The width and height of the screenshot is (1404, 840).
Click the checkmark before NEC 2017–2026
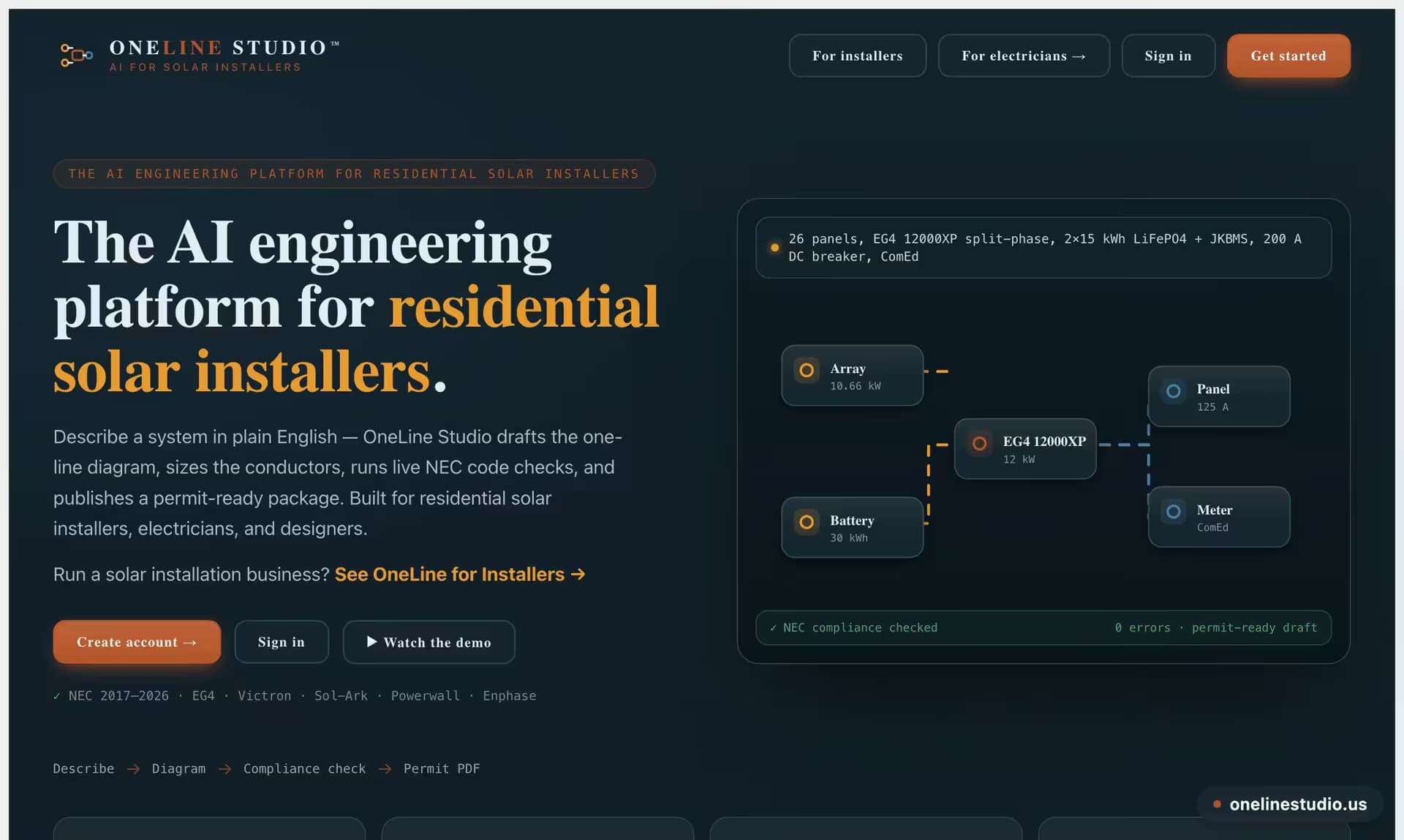coord(57,696)
